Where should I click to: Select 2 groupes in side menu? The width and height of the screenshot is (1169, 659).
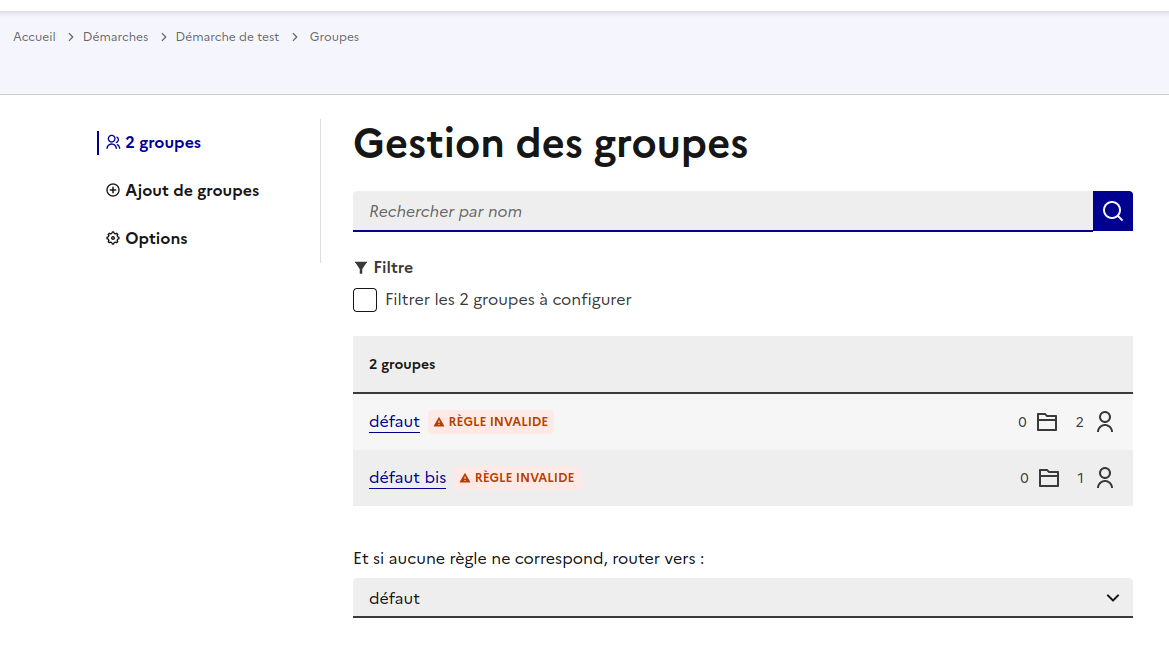coord(162,143)
